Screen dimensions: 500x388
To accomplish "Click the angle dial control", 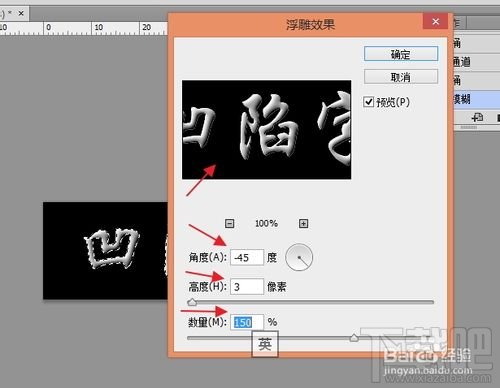I will pyautogui.click(x=299, y=257).
